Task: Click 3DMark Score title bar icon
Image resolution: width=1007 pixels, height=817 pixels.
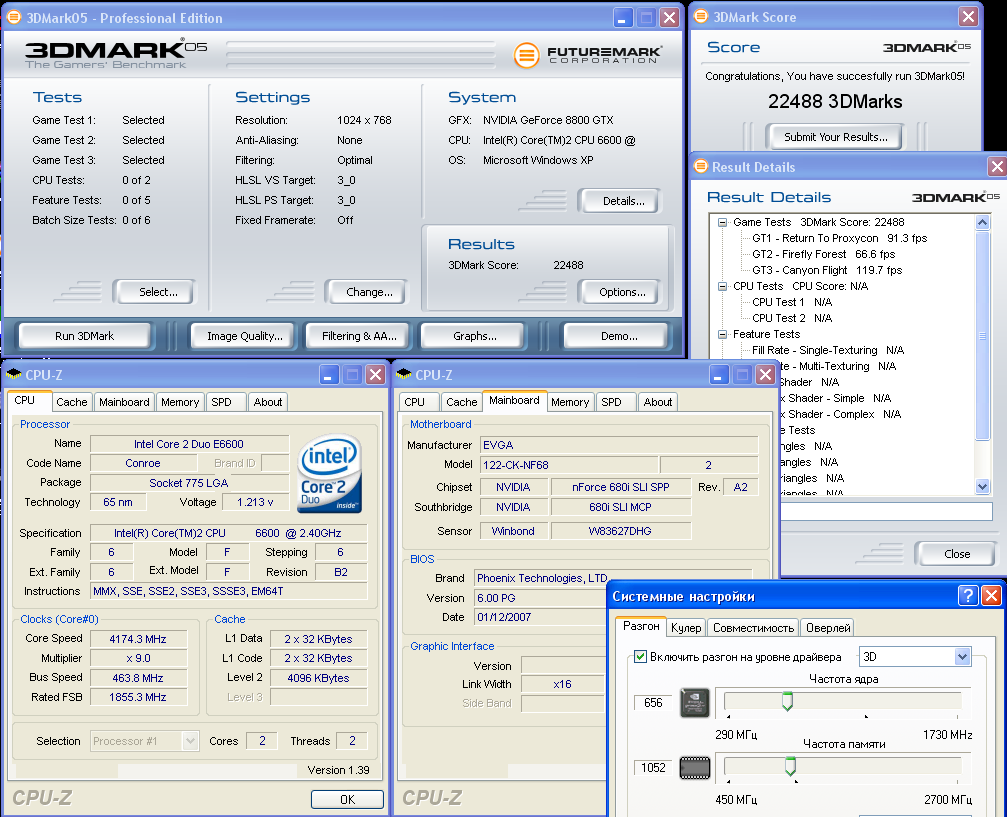Action: 701,16
